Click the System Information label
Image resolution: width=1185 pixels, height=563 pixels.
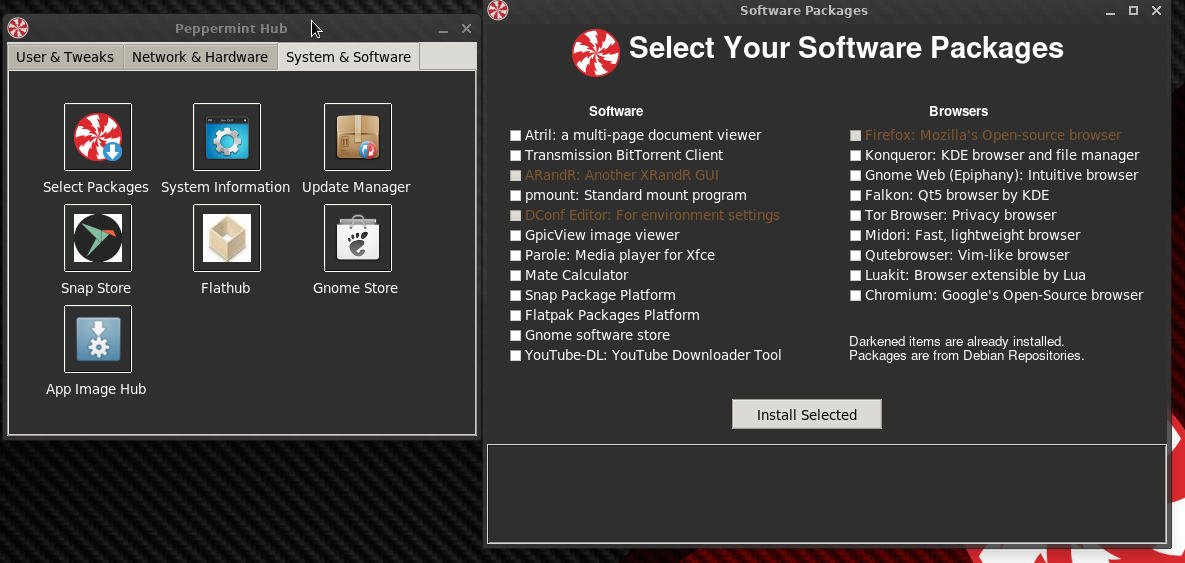point(225,187)
